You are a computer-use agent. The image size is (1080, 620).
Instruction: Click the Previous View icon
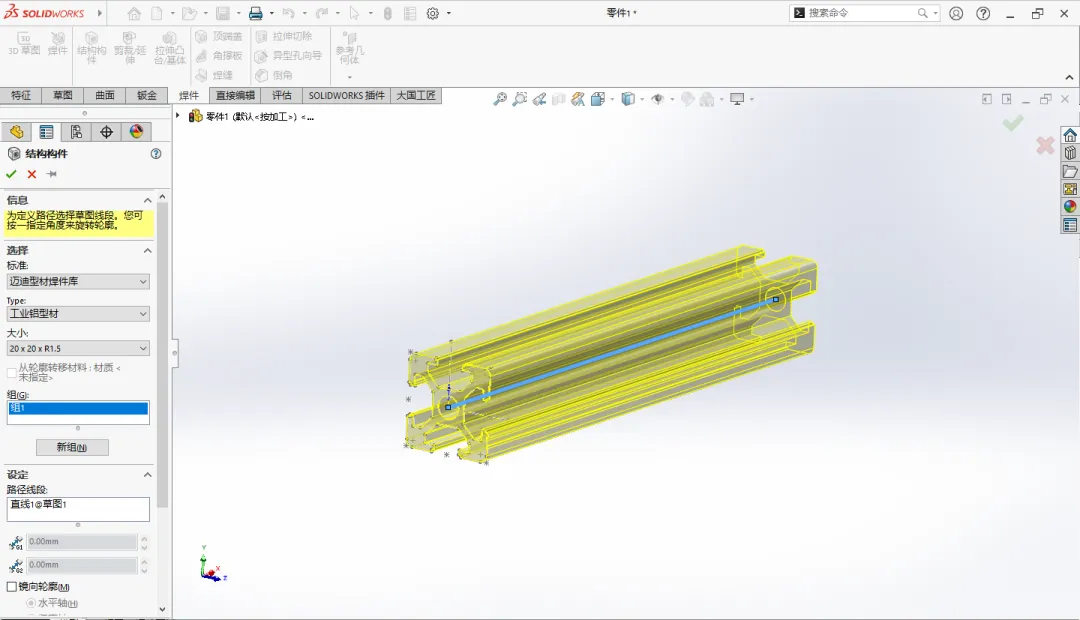[x=539, y=99]
